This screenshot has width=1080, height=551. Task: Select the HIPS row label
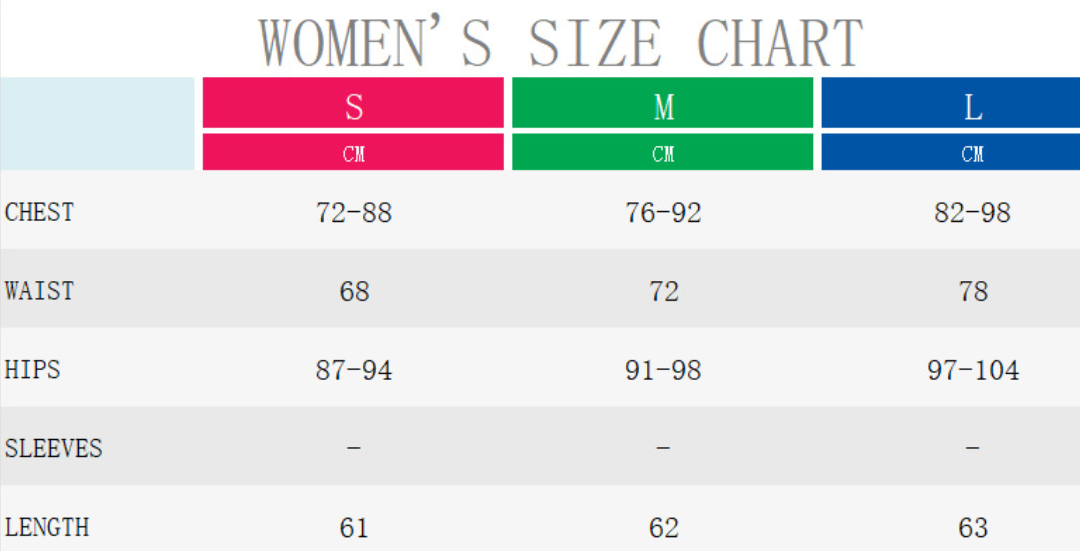point(33,370)
